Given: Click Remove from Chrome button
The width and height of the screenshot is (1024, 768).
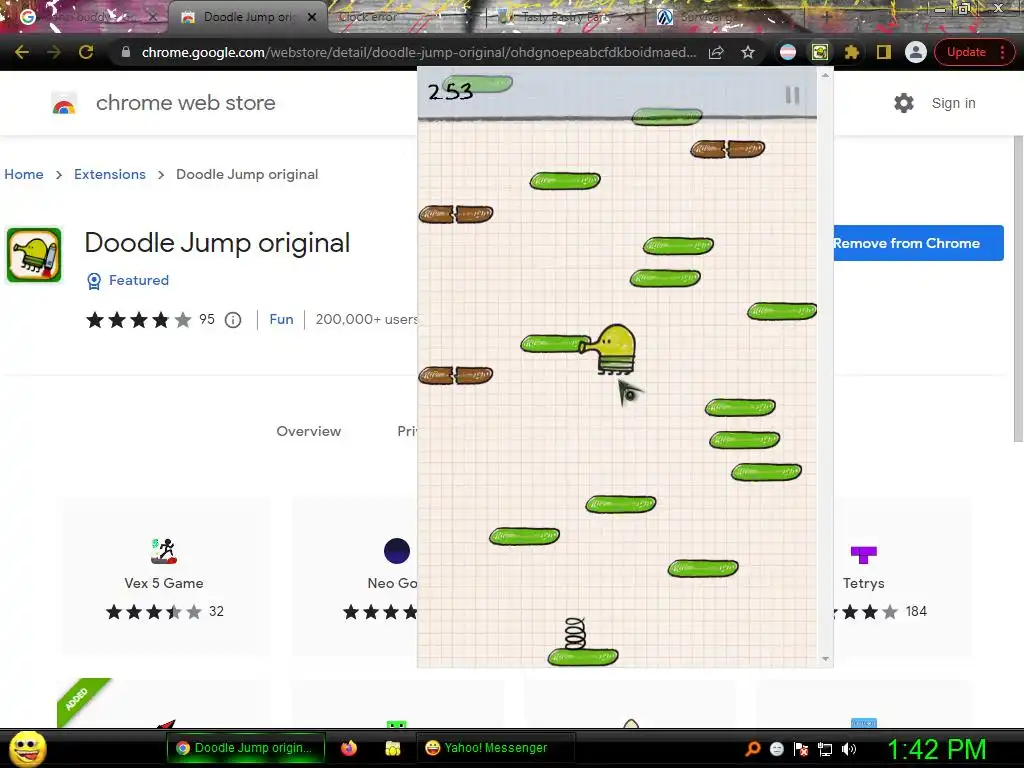Looking at the screenshot, I should (918, 243).
